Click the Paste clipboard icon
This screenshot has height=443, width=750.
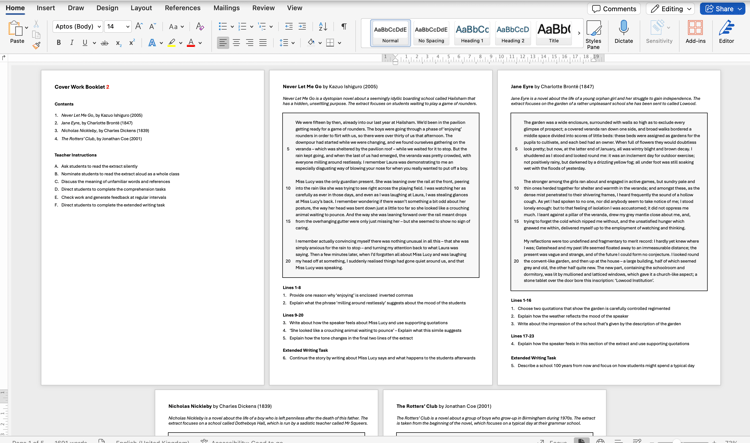[x=16, y=30]
